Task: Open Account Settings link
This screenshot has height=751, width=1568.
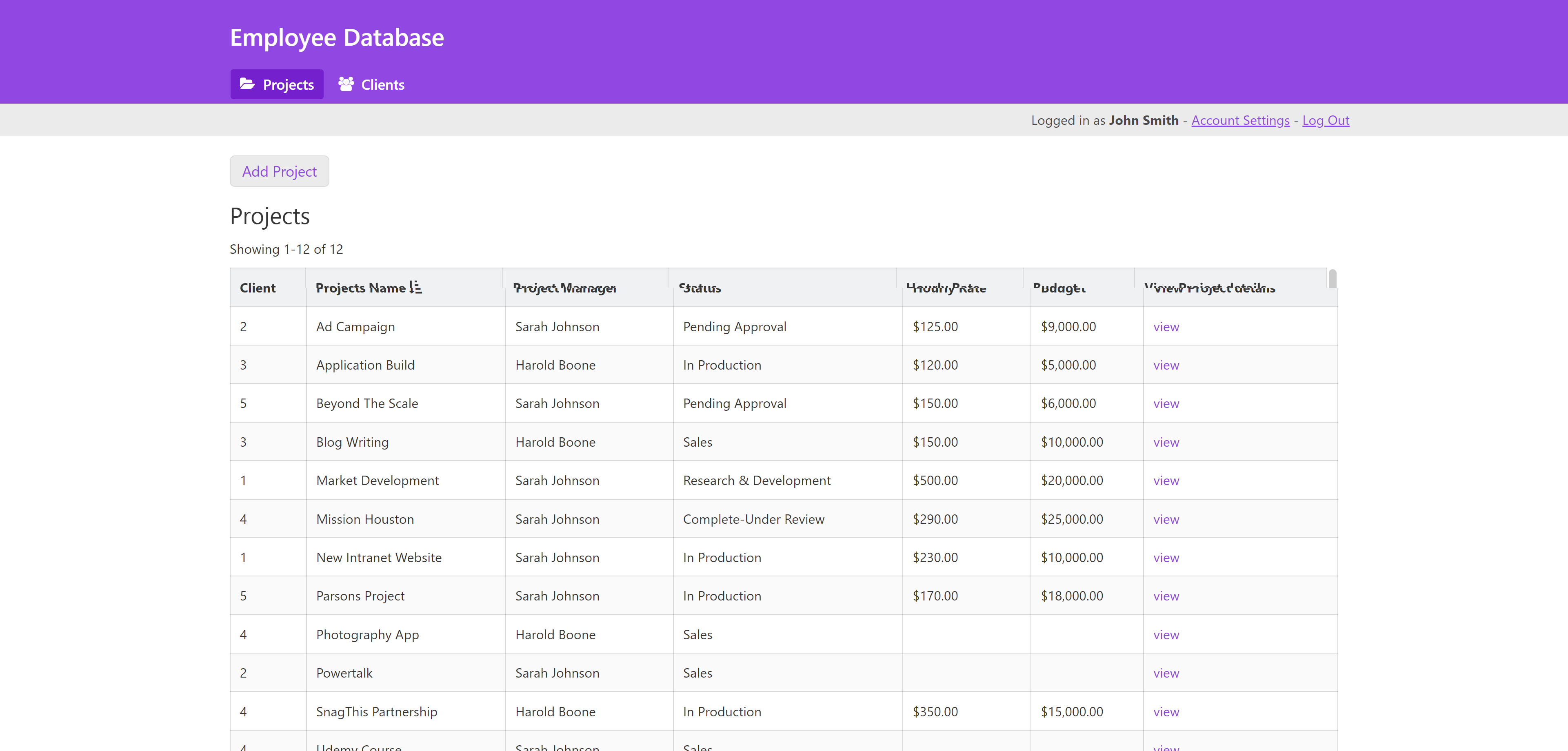Action: (1241, 120)
